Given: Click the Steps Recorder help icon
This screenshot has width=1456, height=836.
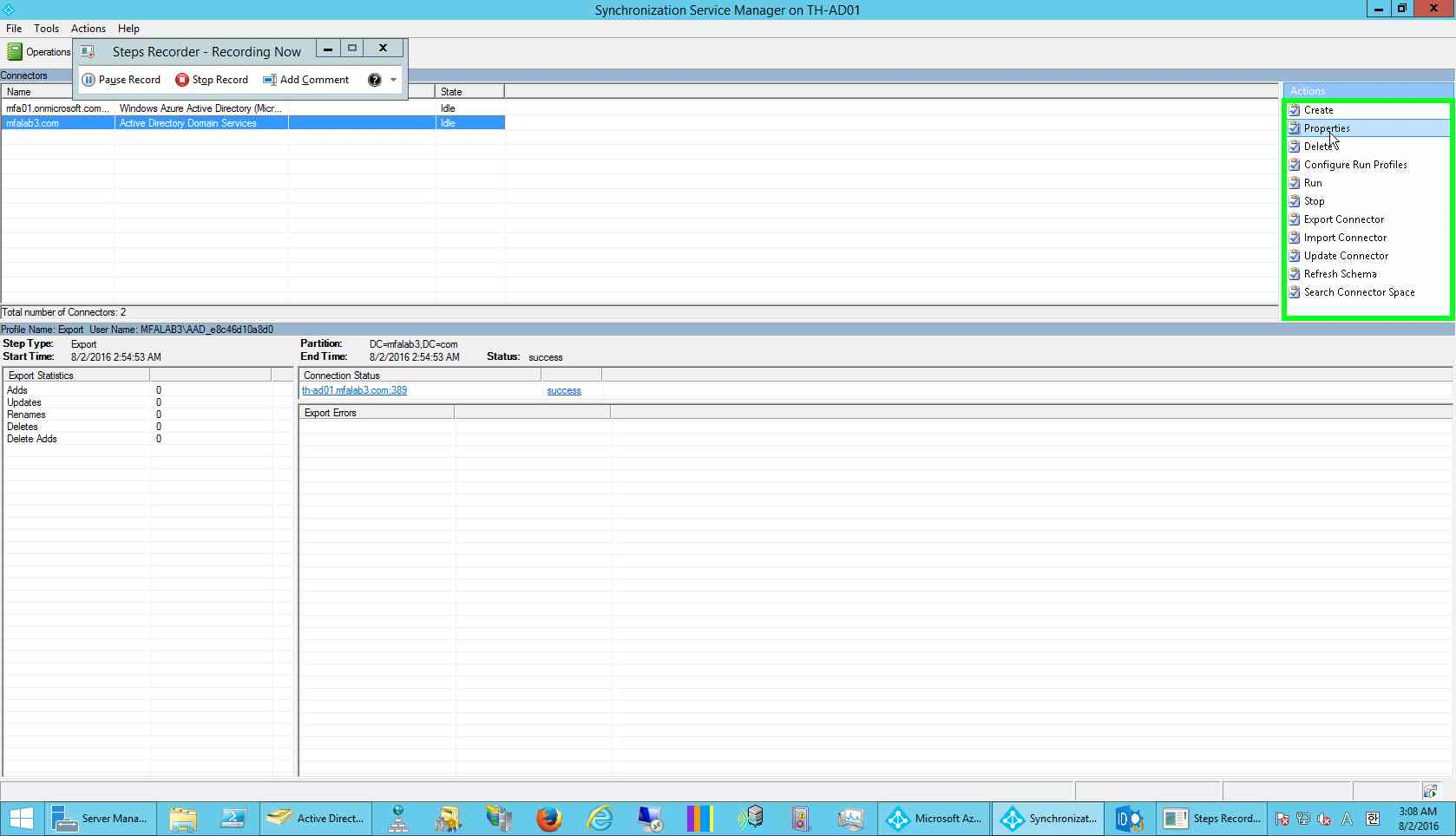Looking at the screenshot, I should [x=374, y=80].
